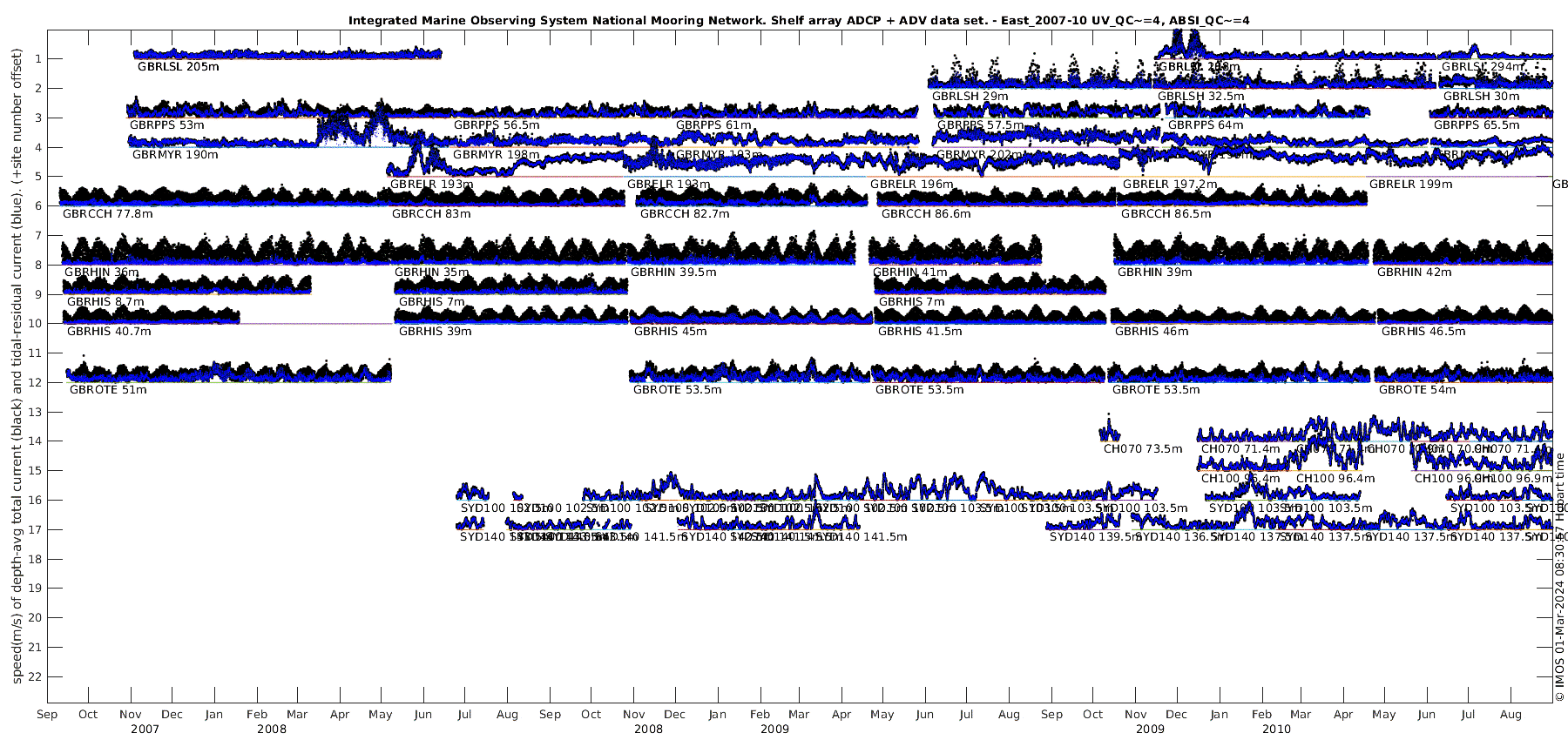Pick the 'GBRELR 196m' label
This screenshot has height=740, width=1568.
coord(912,185)
